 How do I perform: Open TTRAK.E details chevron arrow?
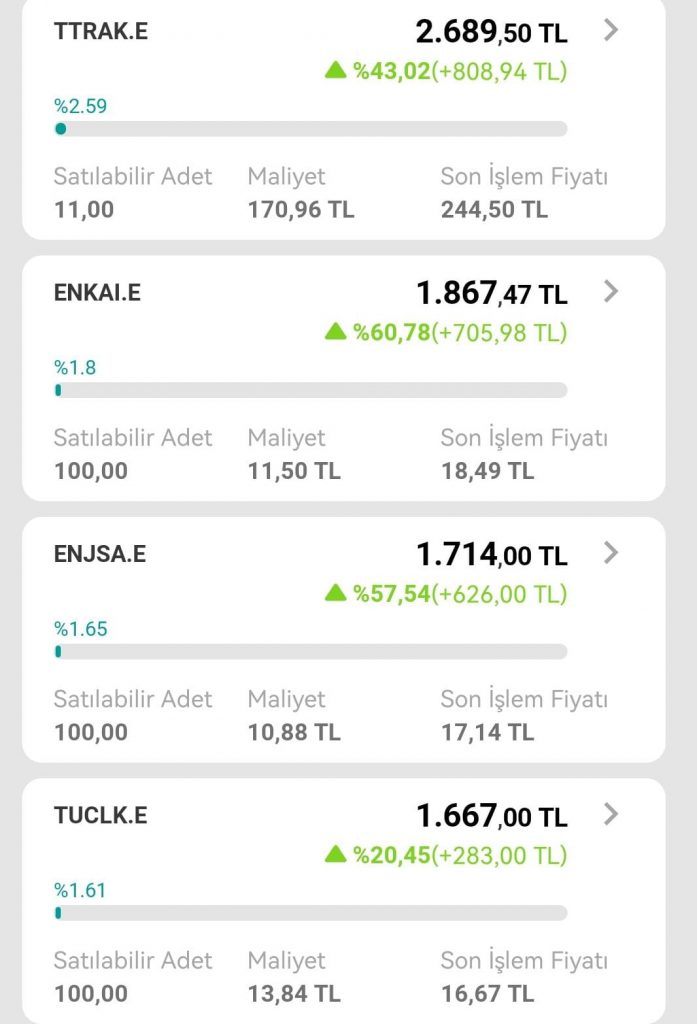(612, 30)
